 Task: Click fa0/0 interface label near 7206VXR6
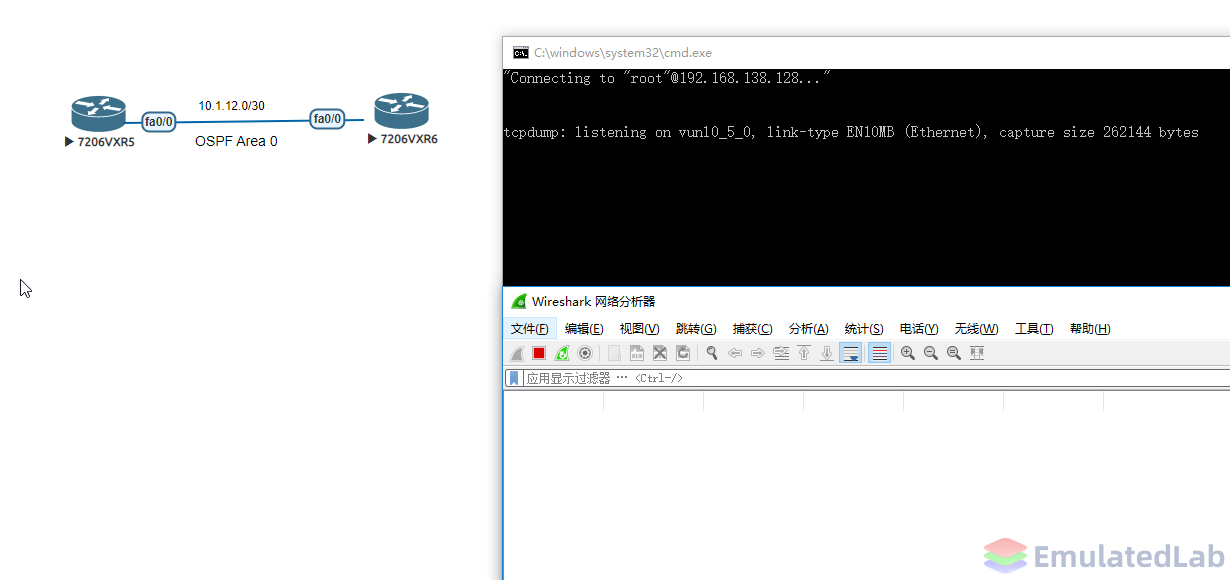pyautogui.click(x=328, y=119)
